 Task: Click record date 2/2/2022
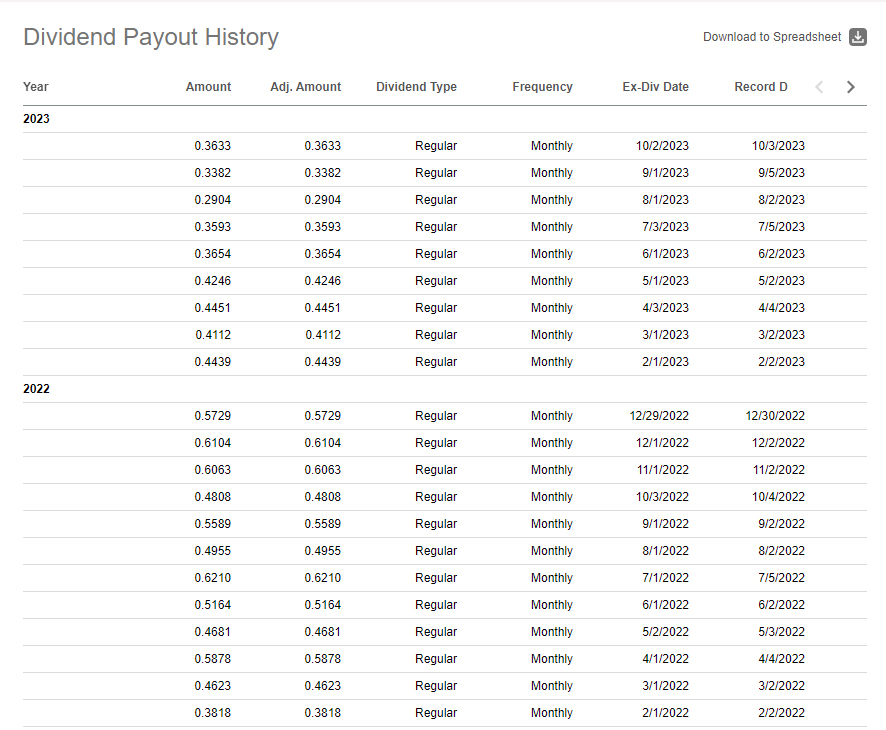coord(781,714)
